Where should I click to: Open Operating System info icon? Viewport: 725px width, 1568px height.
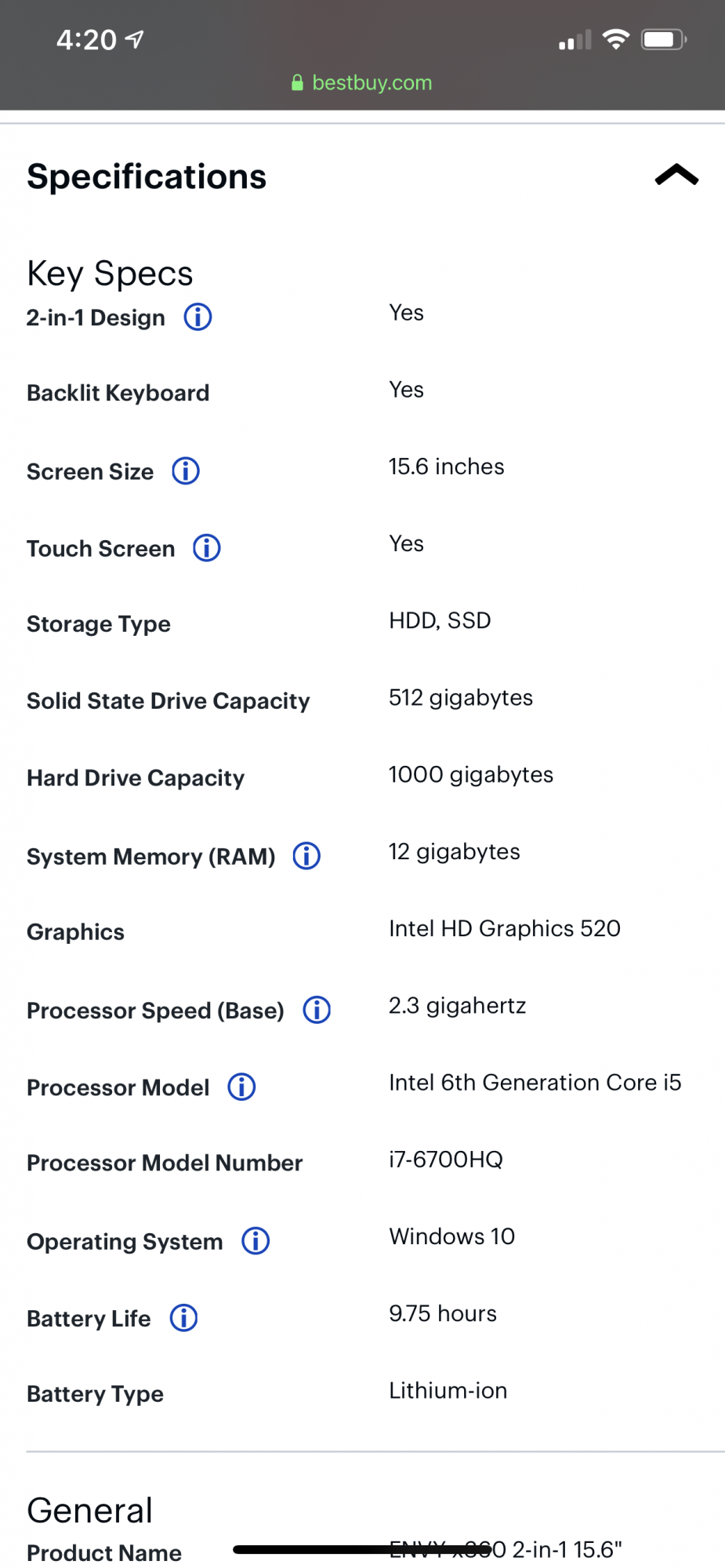[256, 1241]
